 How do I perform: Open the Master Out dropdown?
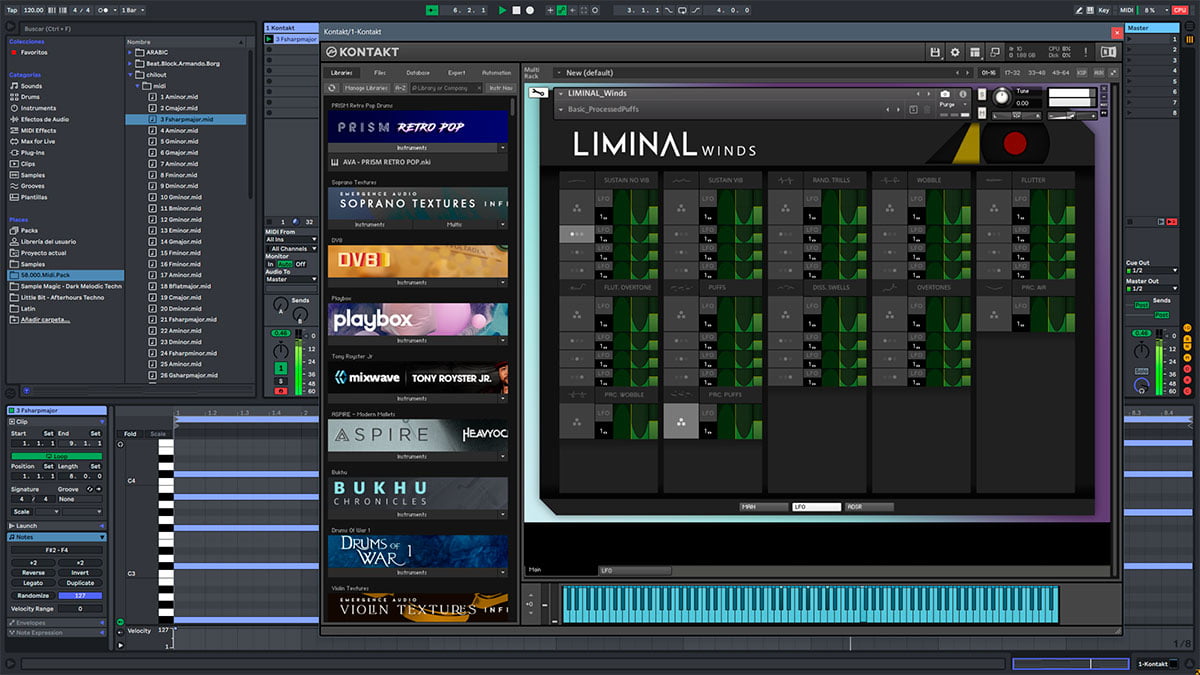[x=1150, y=289]
